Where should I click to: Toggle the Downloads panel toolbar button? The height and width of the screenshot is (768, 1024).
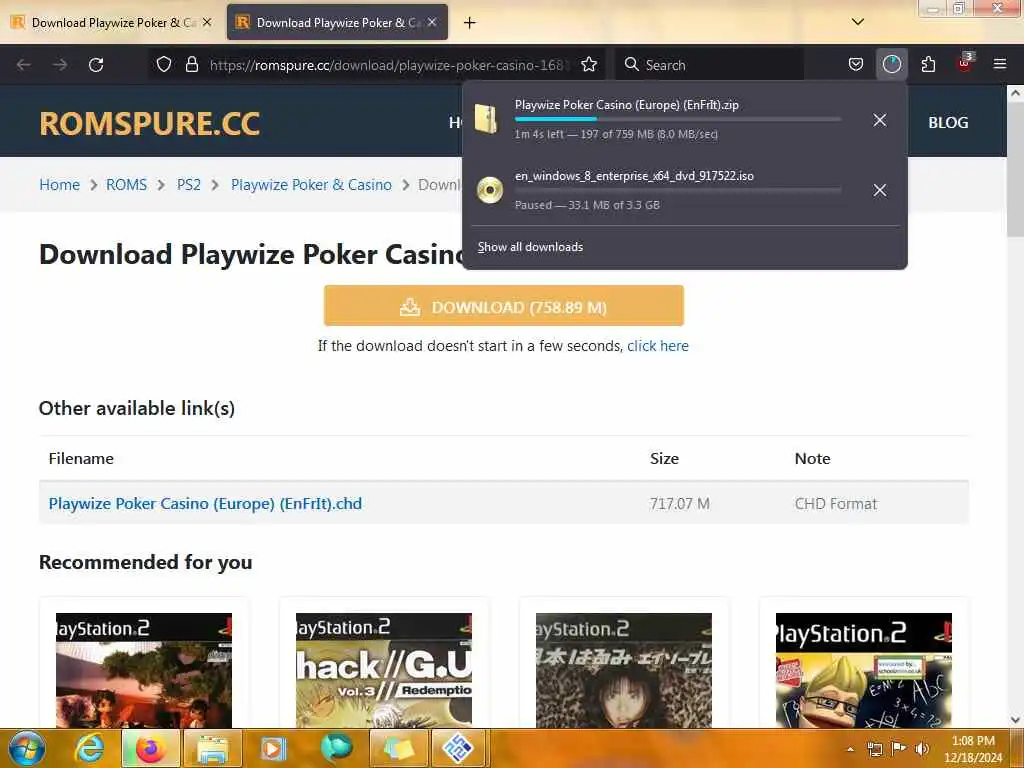coord(891,65)
